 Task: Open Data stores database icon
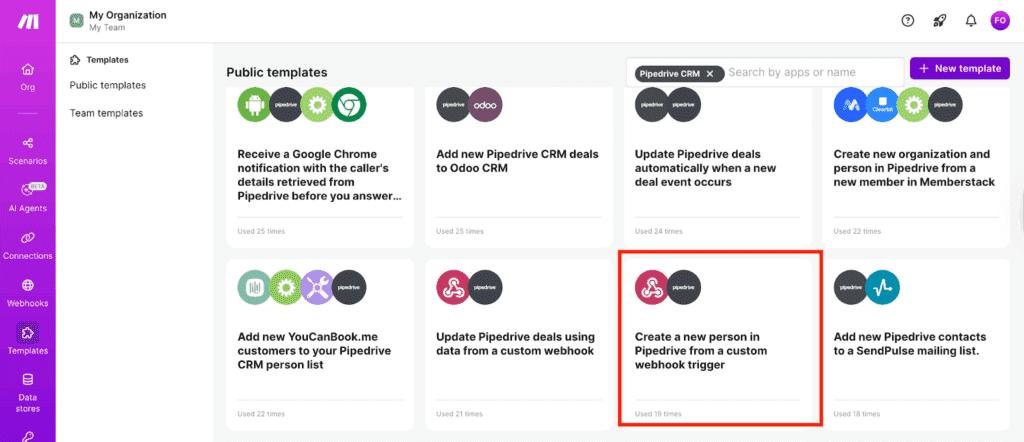pos(27,380)
